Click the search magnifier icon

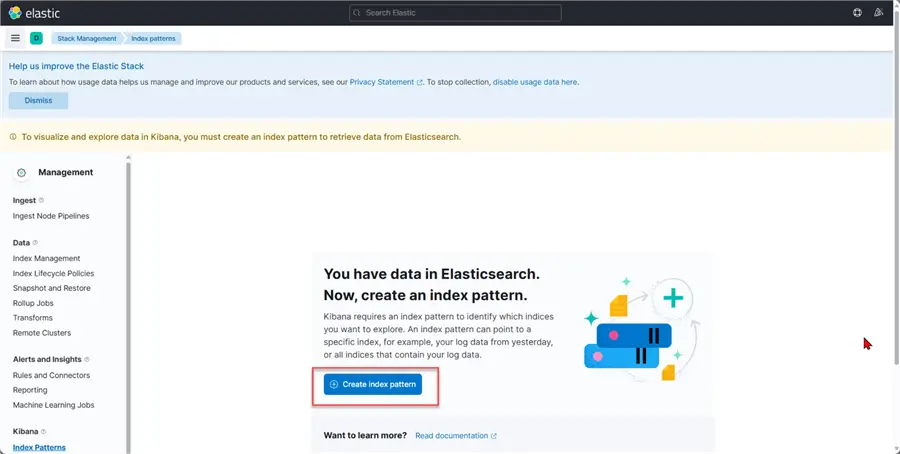point(356,13)
